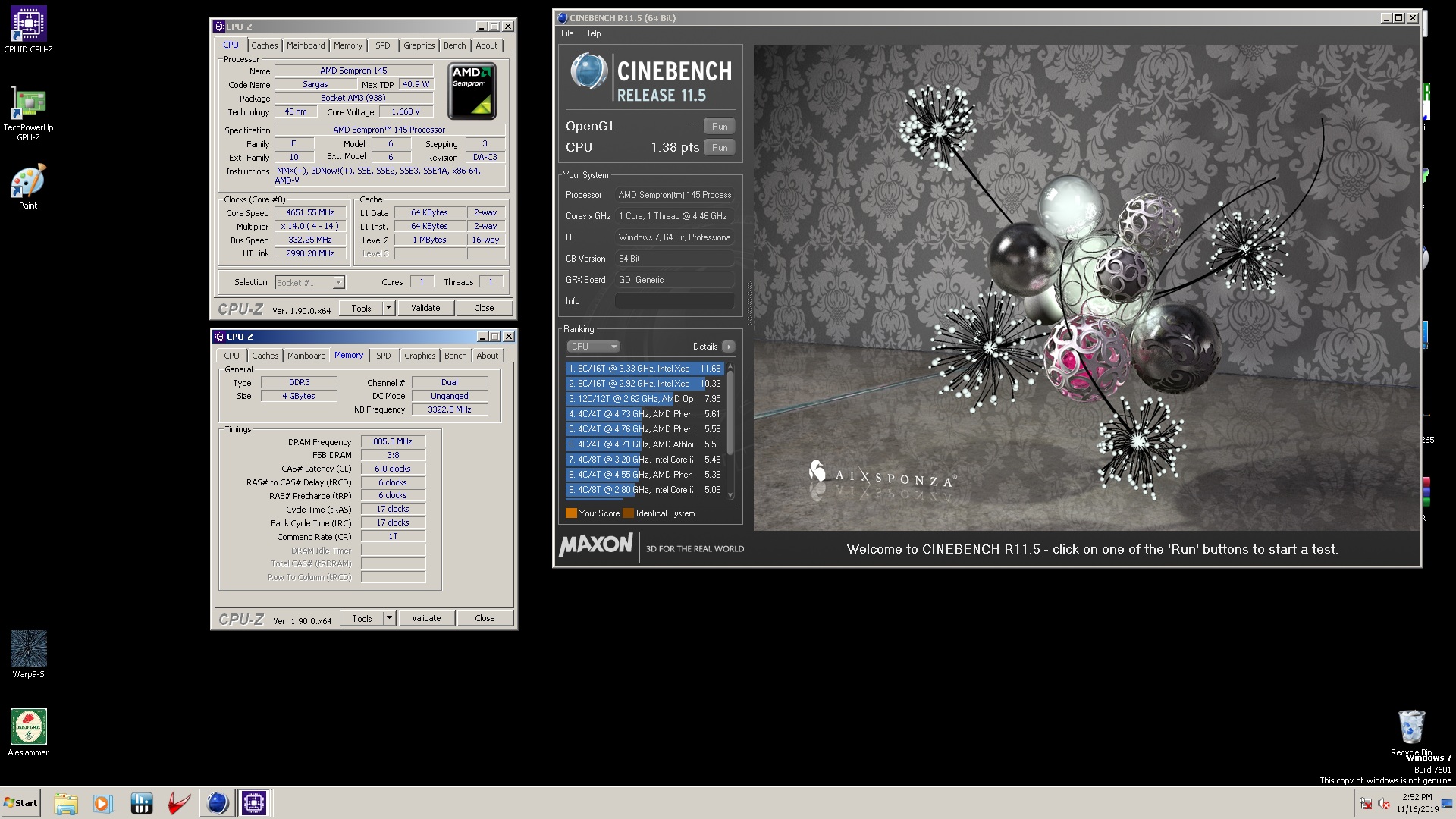Click the DRAM Frequency 885.3 MHz value

coord(393,441)
